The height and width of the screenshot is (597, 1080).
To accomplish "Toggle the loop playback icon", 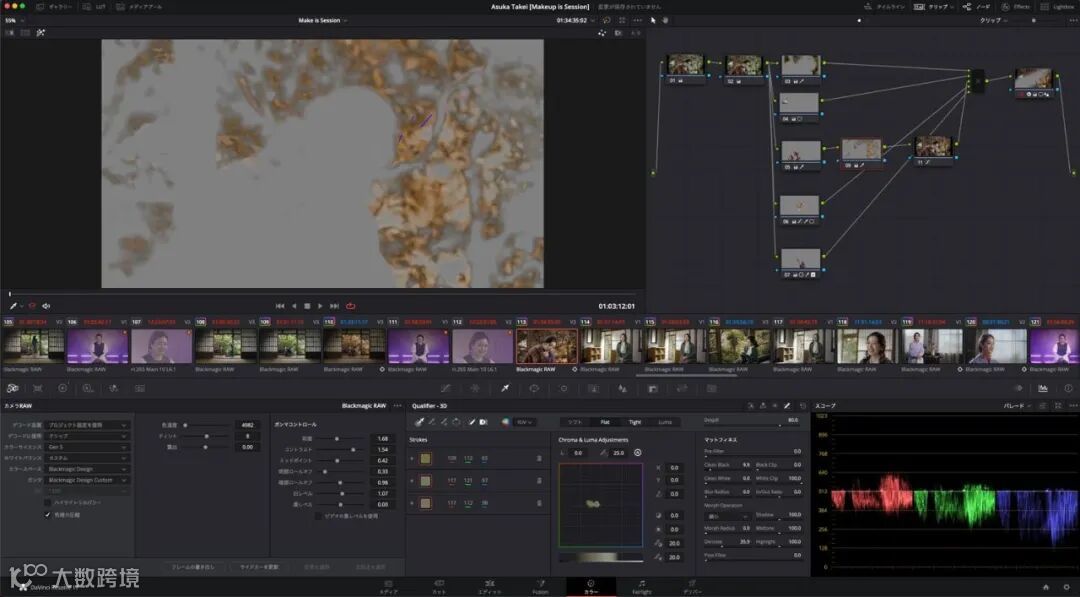I will tap(351, 306).
